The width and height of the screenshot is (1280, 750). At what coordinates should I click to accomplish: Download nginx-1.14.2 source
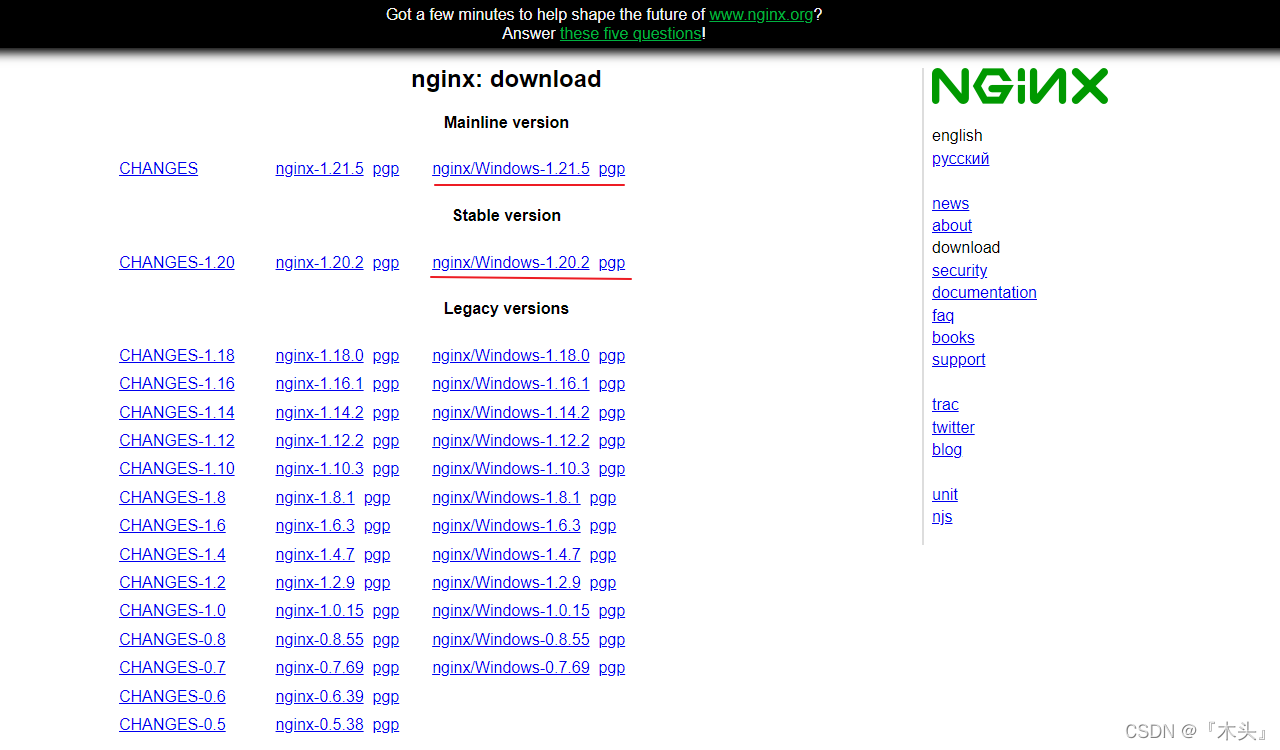coord(320,412)
